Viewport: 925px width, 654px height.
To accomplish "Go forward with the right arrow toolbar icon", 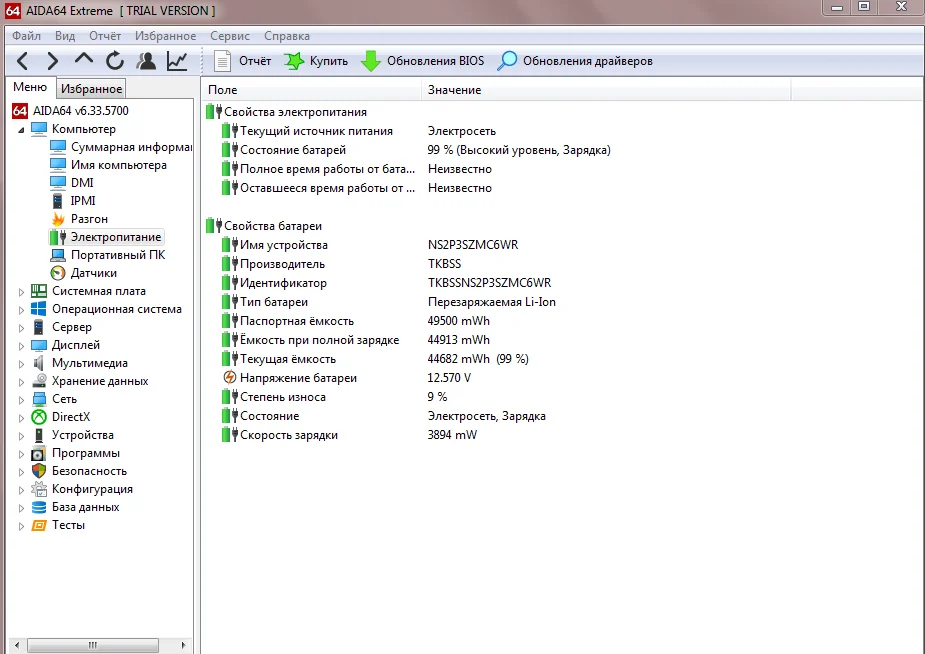I will click(53, 61).
